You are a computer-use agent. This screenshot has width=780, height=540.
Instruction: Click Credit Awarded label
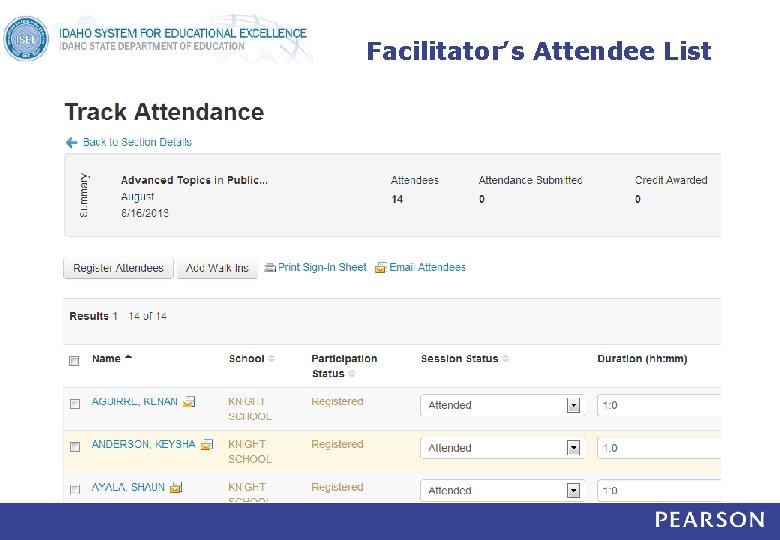pyautogui.click(x=671, y=180)
